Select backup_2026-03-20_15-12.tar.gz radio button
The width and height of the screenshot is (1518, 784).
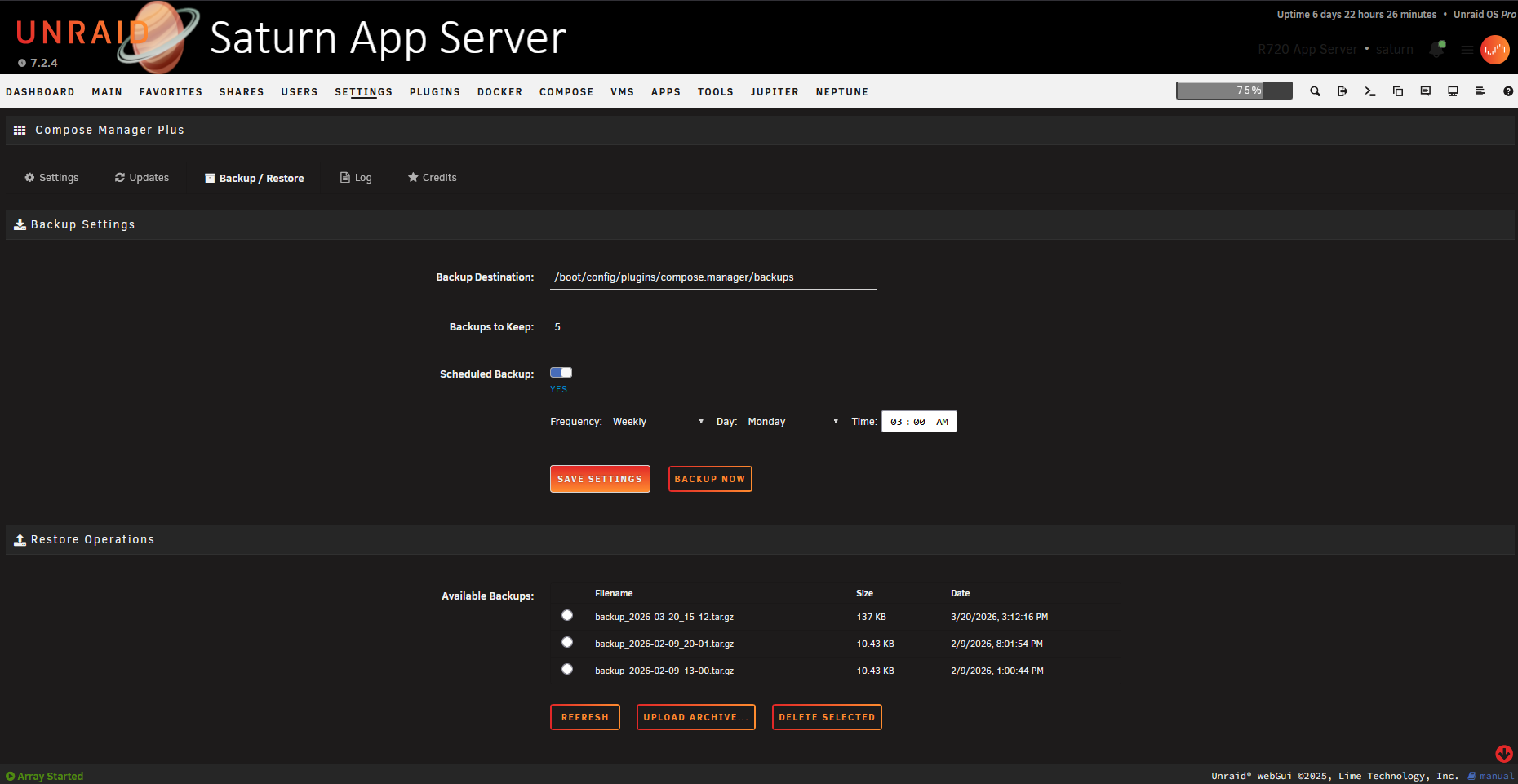tap(567, 615)
